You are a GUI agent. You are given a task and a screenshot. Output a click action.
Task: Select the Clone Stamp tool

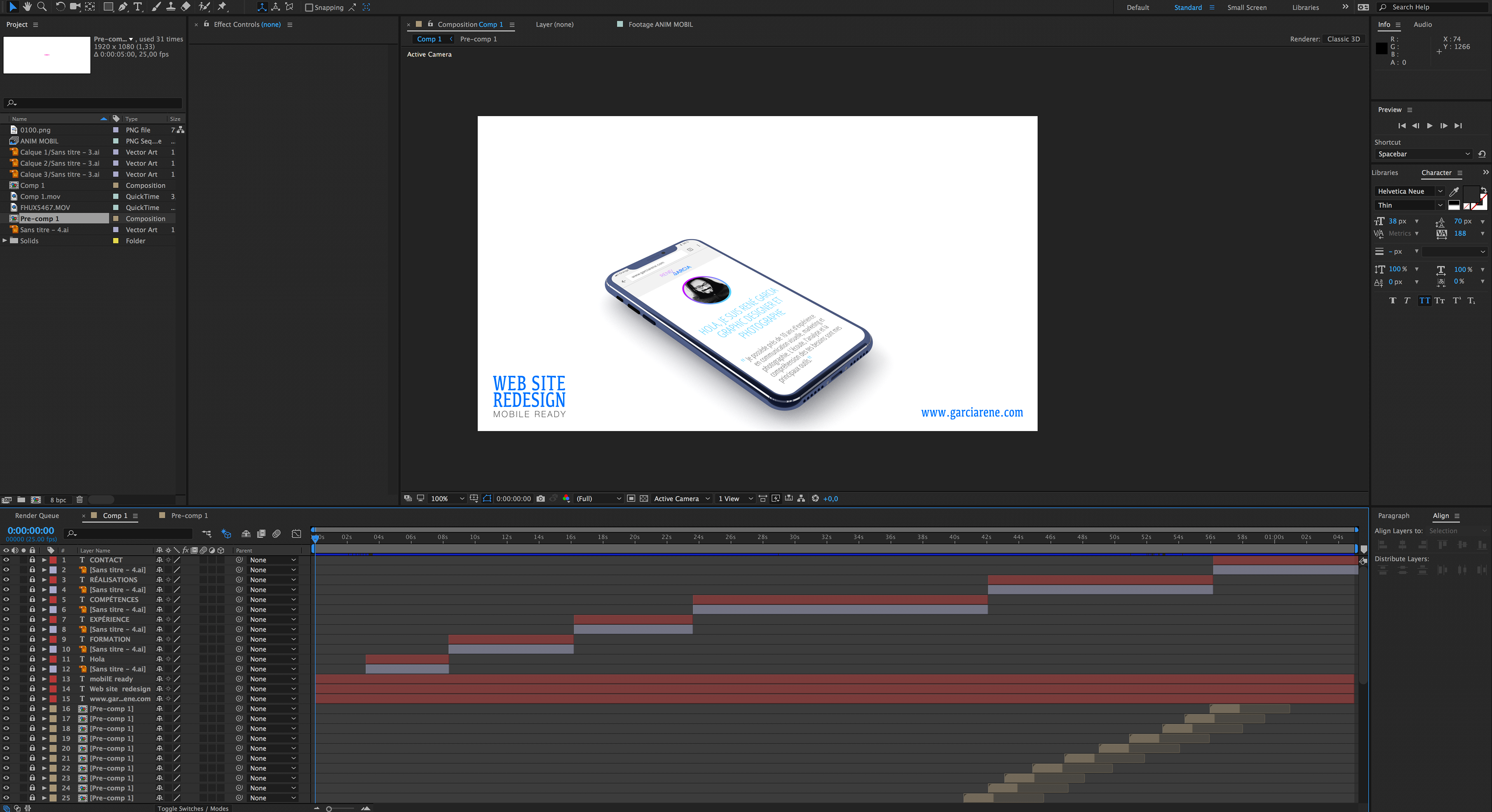(x=171, y=7)
